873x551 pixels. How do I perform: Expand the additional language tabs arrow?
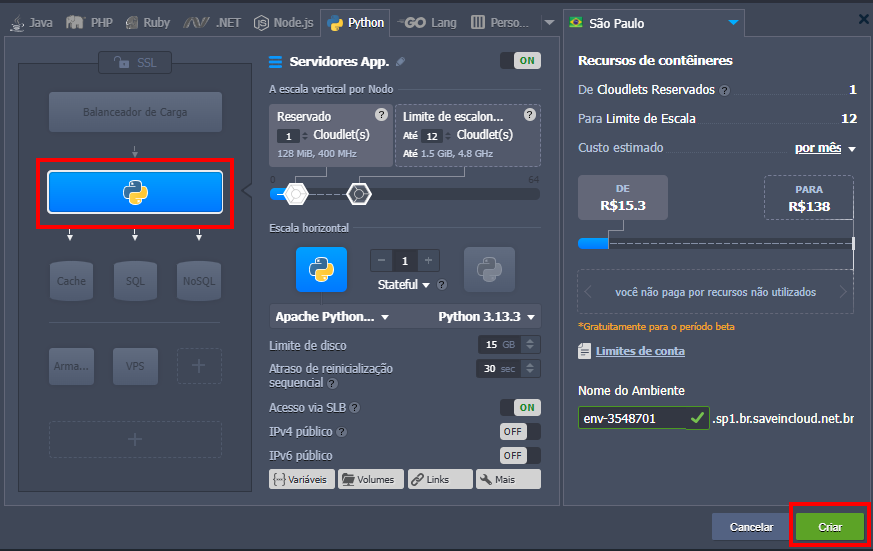[x=550, y=23]
